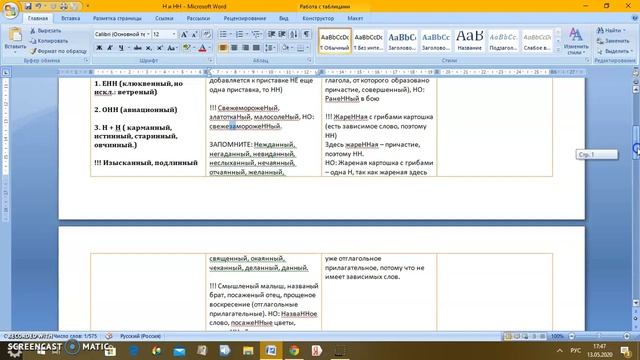Decrease font size with the shrink font icon

click(195, 34)
